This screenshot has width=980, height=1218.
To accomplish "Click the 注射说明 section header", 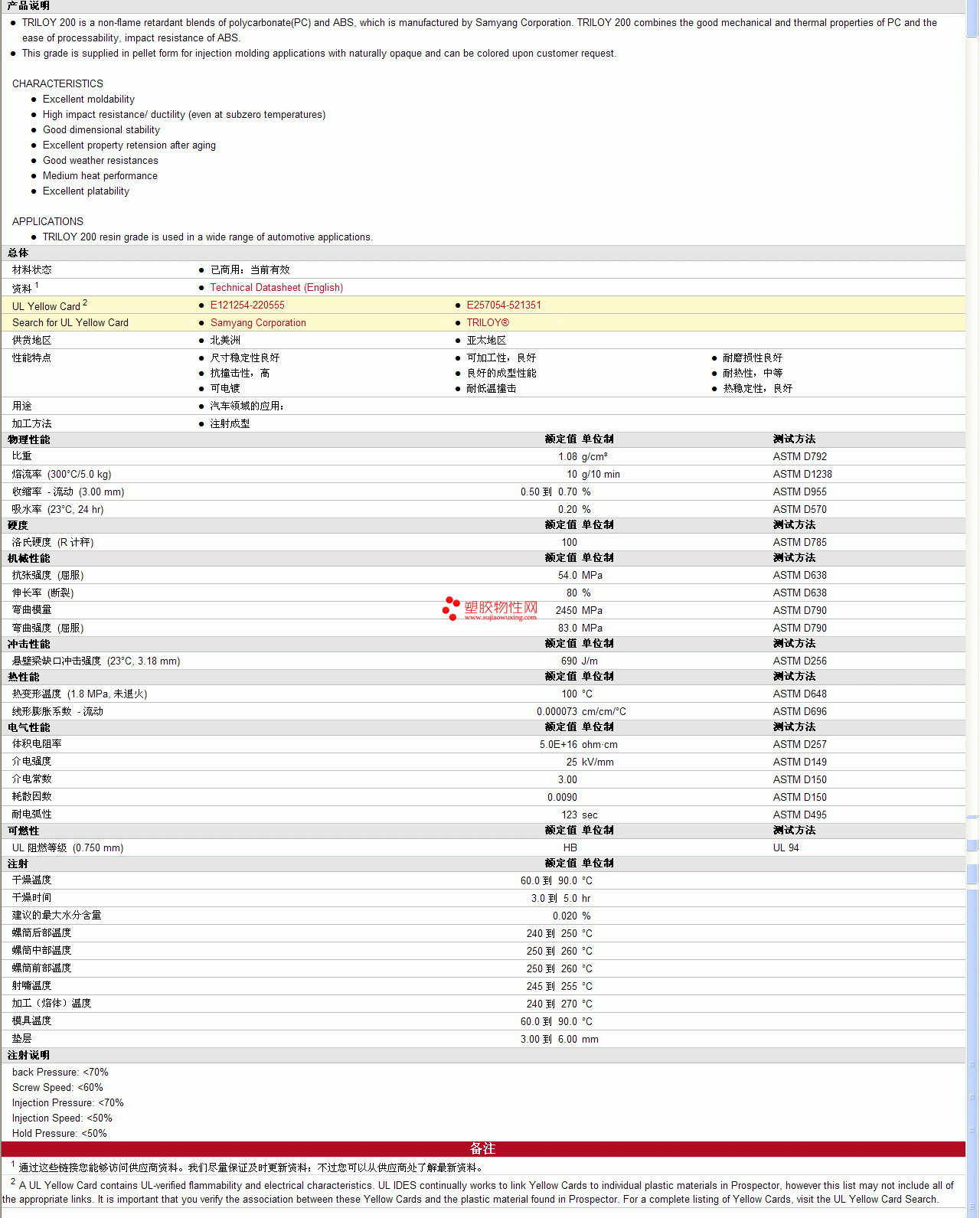I will [29, 1056].
